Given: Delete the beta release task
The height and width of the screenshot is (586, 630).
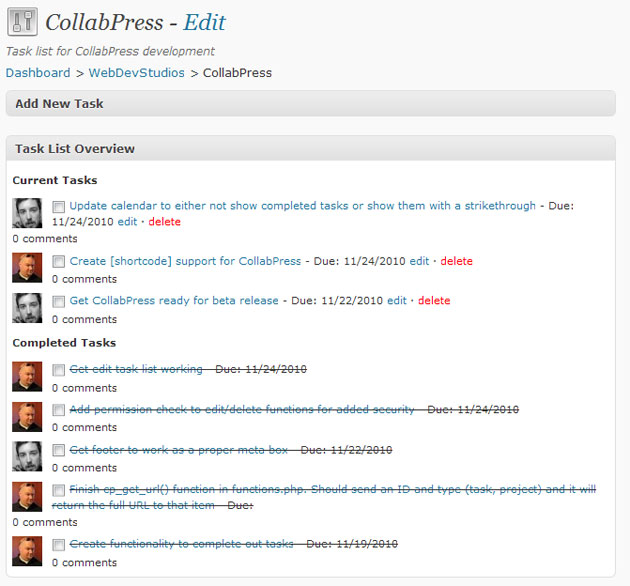Looking at the screenshot, I should point(434,301).
